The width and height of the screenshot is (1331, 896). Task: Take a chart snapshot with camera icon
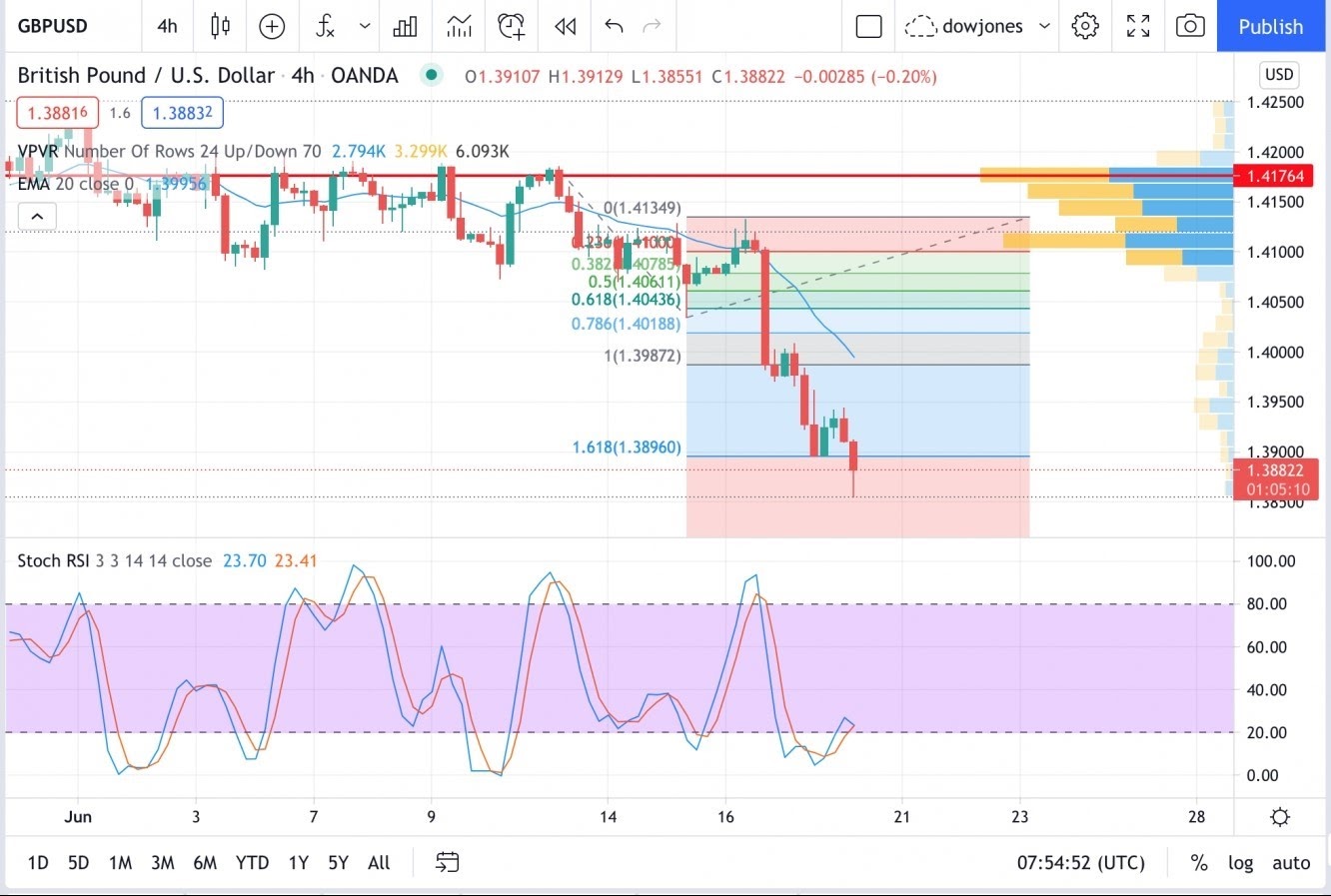(x=1190, y=27)
